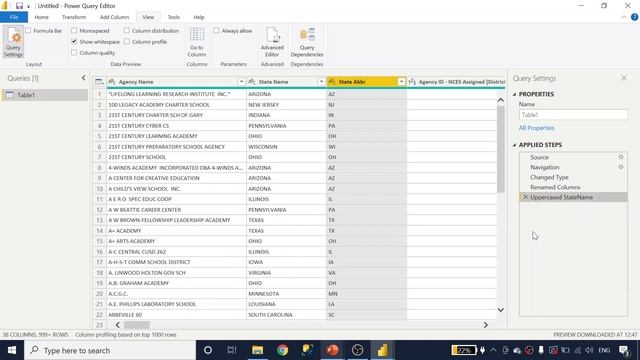Click Agency ID column number type icon
Viewport: 640px width, 360px height.
[x=412, y=82]
